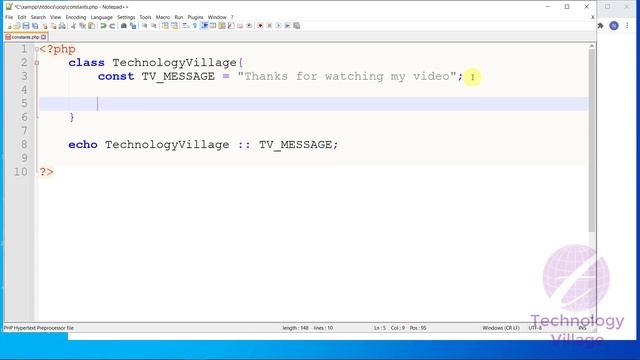This screenshot has width=640, height=360.
Task: Open the File menu
Action: [9, 17]
